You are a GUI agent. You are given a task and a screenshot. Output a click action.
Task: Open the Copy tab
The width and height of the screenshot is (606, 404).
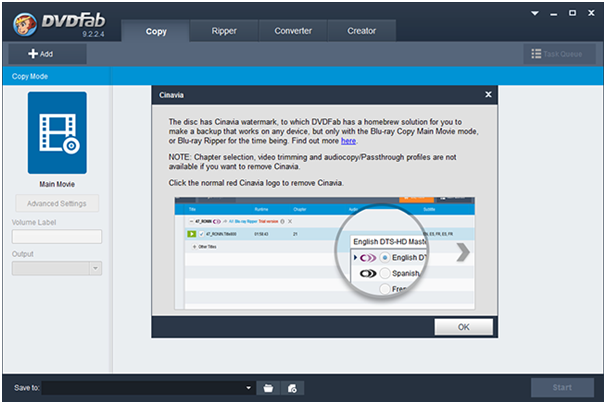[155, 31]
